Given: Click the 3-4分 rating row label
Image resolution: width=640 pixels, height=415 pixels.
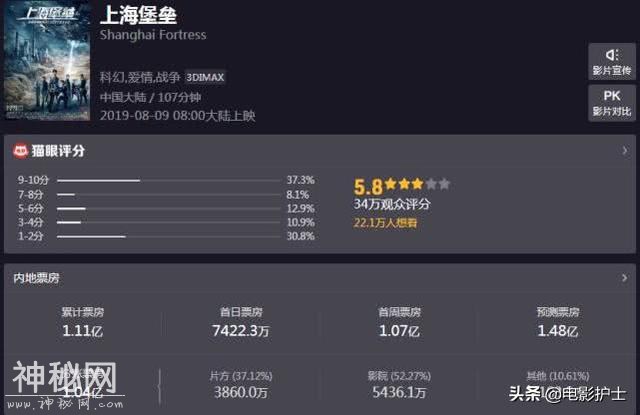Looking at the screenshot, I should pos(30,222).
